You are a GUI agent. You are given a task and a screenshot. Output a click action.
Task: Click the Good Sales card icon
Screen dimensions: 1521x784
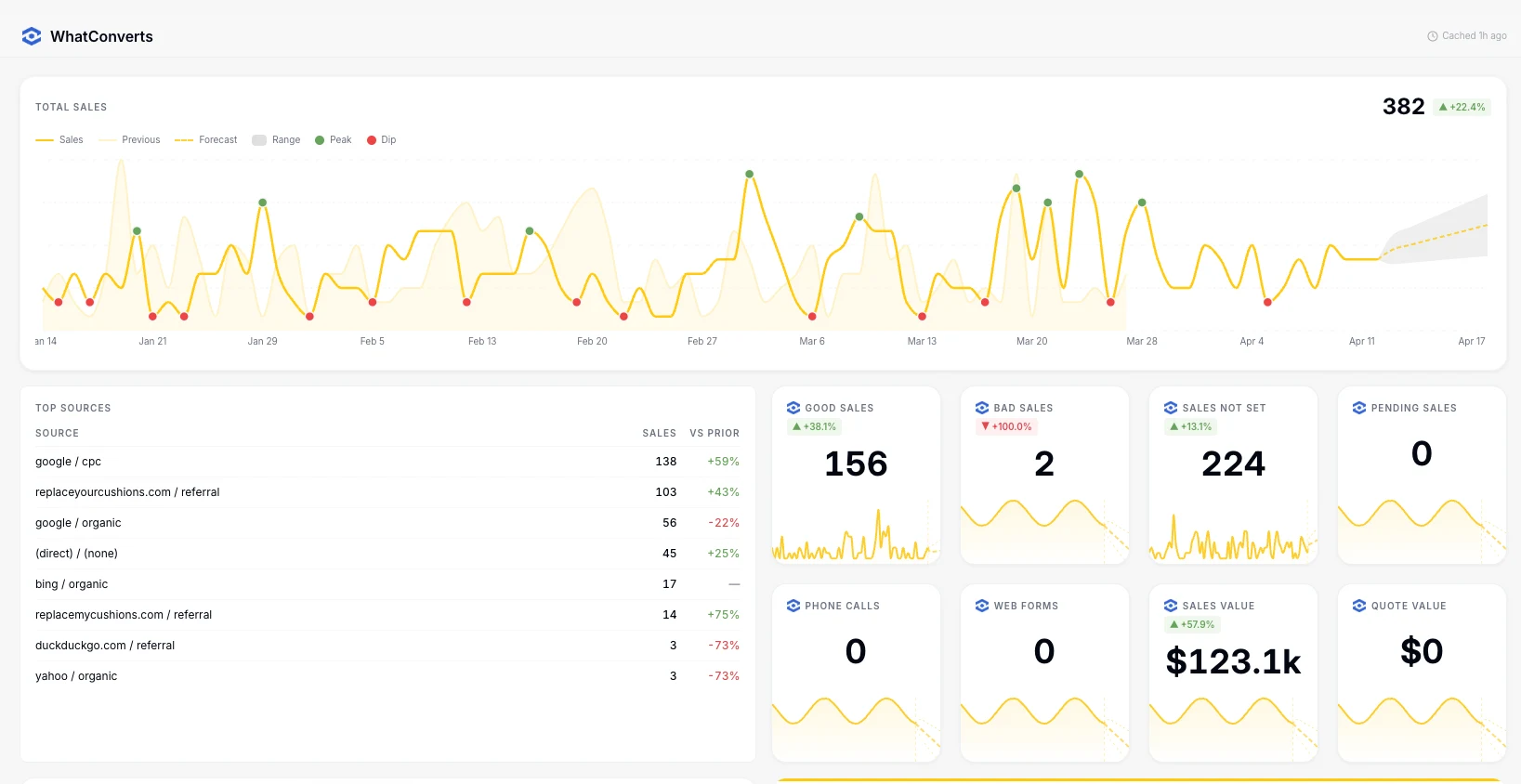tap(793, 408)
